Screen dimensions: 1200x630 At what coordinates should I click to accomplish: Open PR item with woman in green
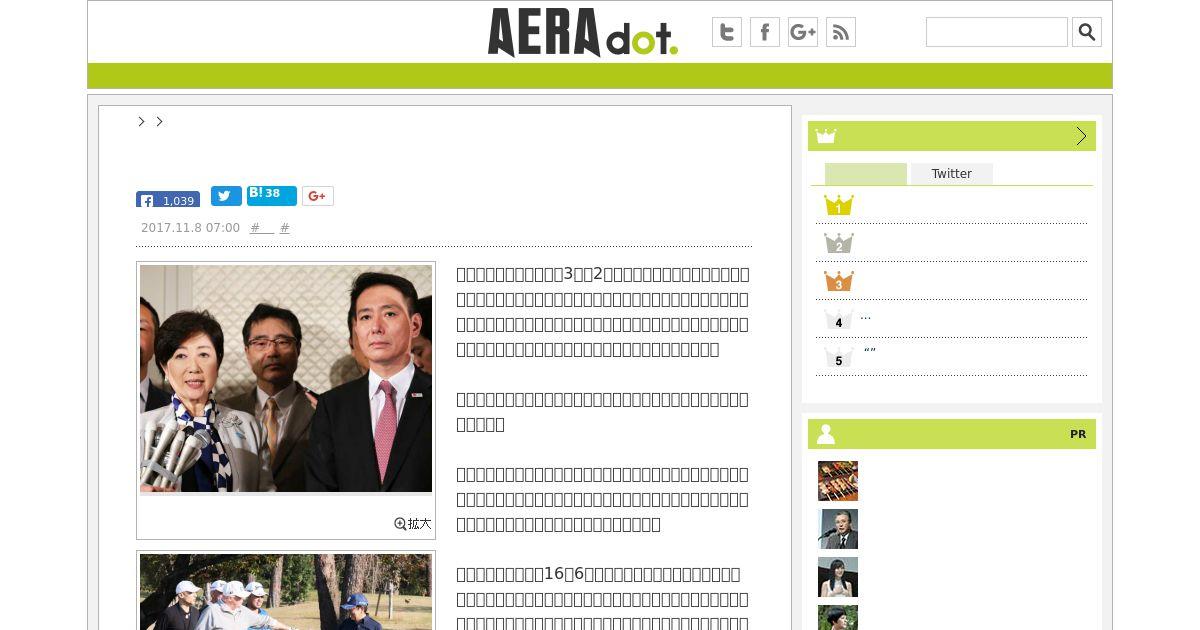point(838,617)
